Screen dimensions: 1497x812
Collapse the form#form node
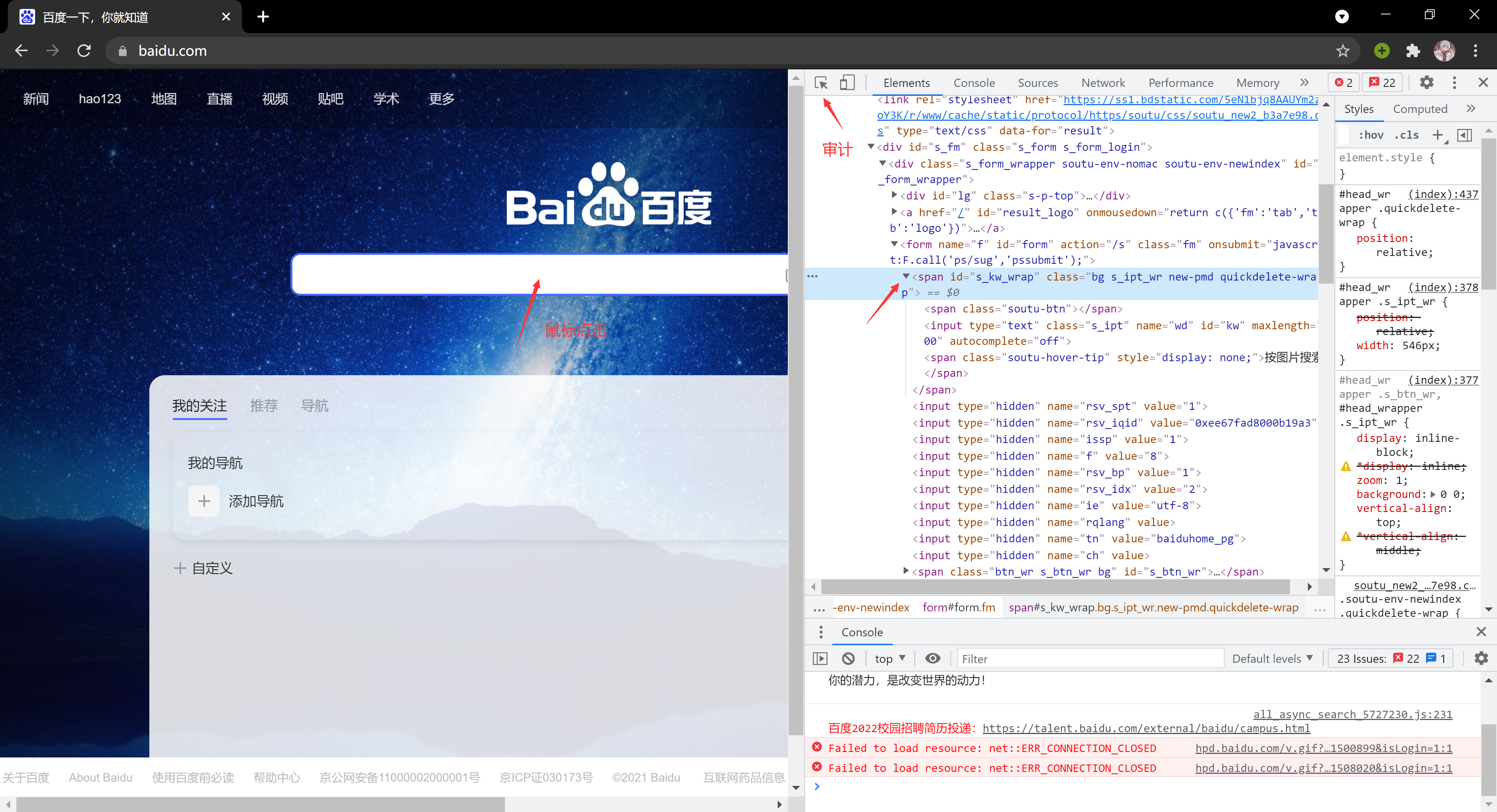(894, 244)
